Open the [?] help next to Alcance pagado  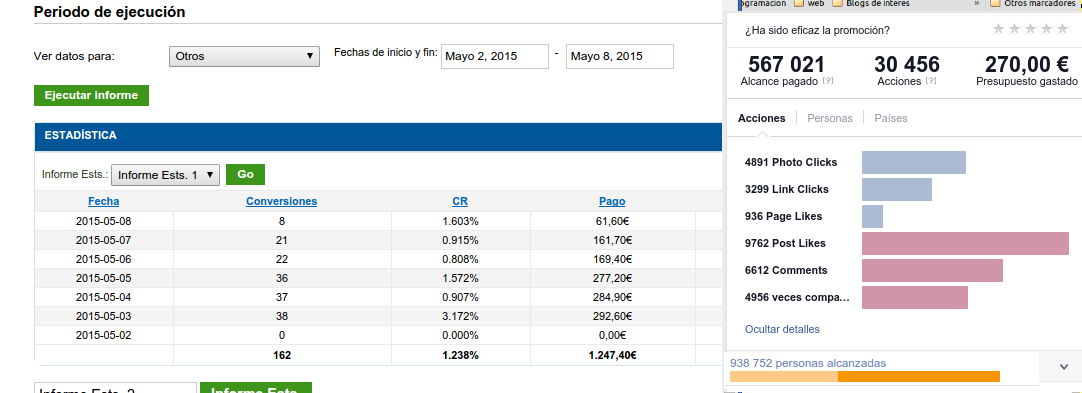pyautogui.click(x=828, y=81)
